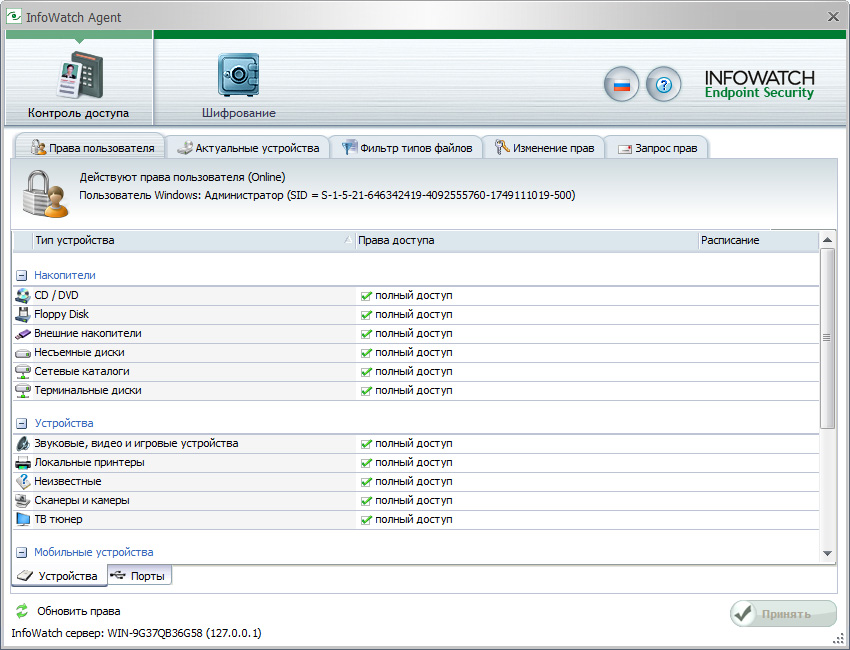Toggle Сетевые каталоги полный доступ checkmark
This screenshot has width=850, height=650.
366,372
